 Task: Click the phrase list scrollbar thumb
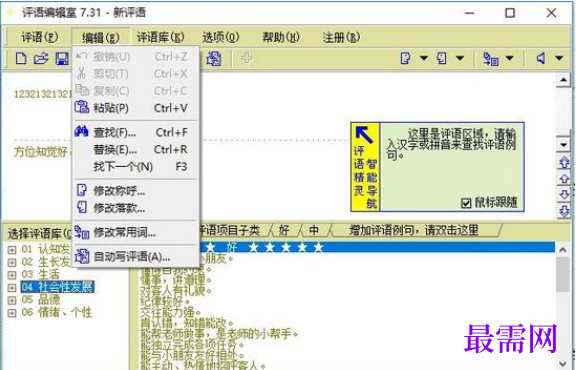point(563,274)
